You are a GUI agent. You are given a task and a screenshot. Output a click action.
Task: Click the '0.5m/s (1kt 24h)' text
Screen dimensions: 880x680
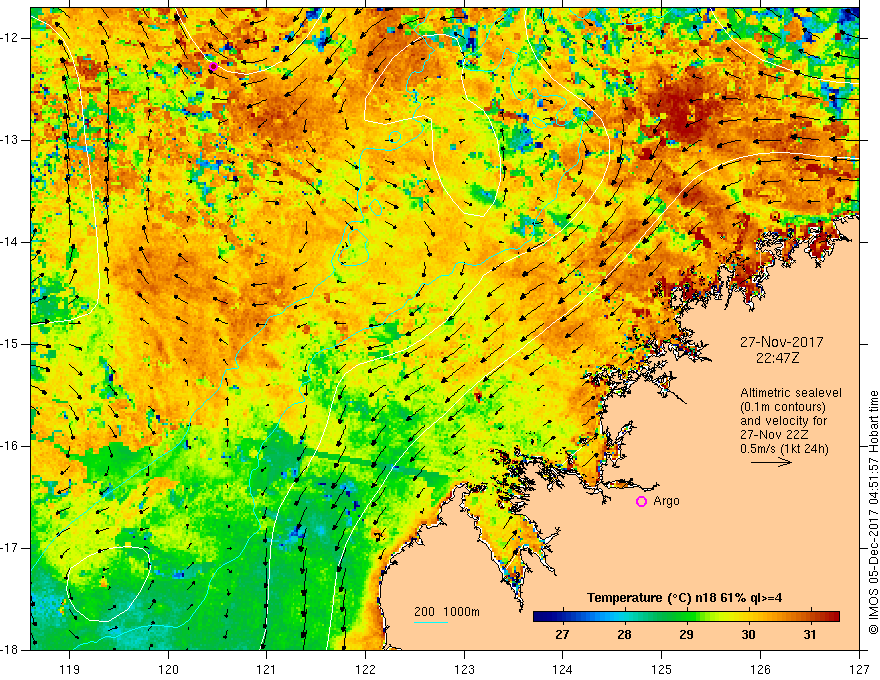784,449
